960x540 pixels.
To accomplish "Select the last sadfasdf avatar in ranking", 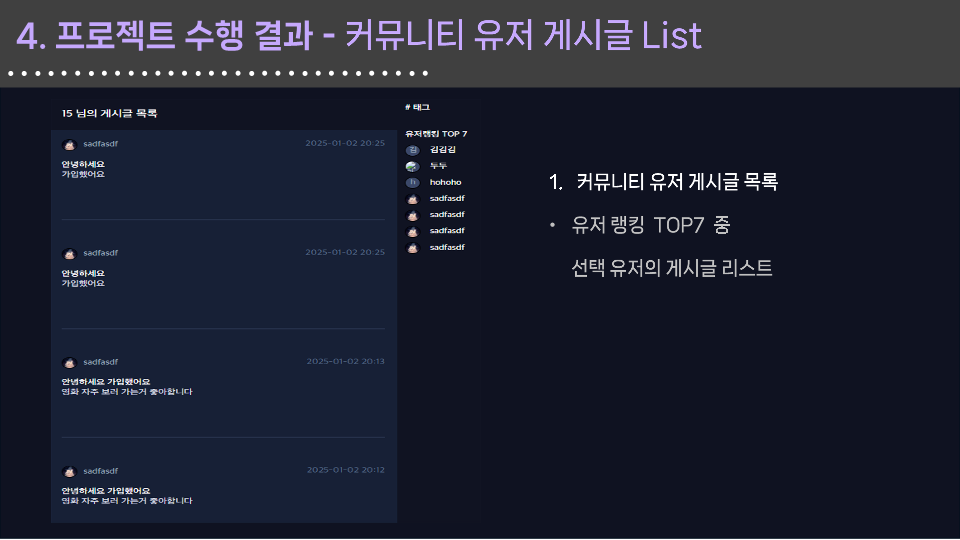I will point(413,248).
